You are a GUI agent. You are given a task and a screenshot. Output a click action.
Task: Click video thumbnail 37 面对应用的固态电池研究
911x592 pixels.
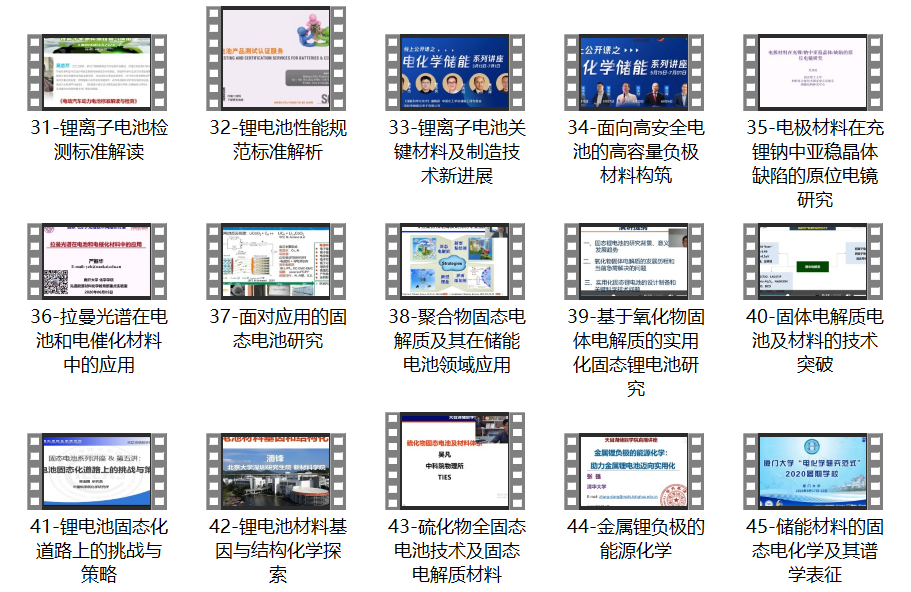[x=276, y=261]
